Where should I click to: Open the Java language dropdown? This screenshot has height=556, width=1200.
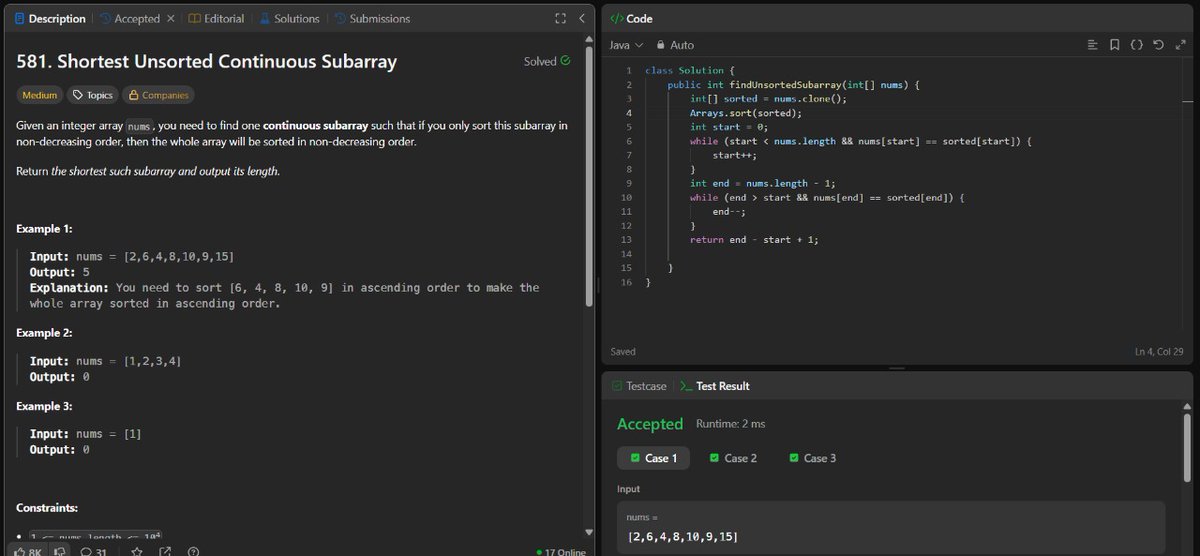coord(626,45)
